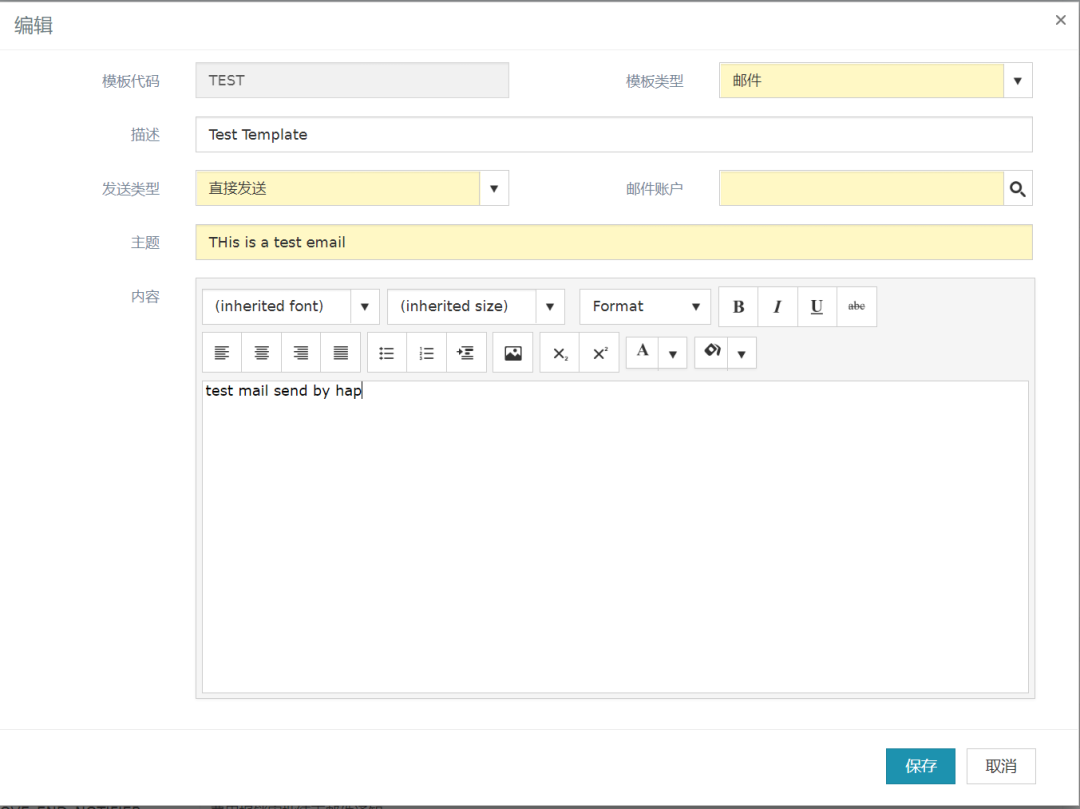Click the 主题 subject field
The image size is (1080, 809).
(x=614, y=242)
